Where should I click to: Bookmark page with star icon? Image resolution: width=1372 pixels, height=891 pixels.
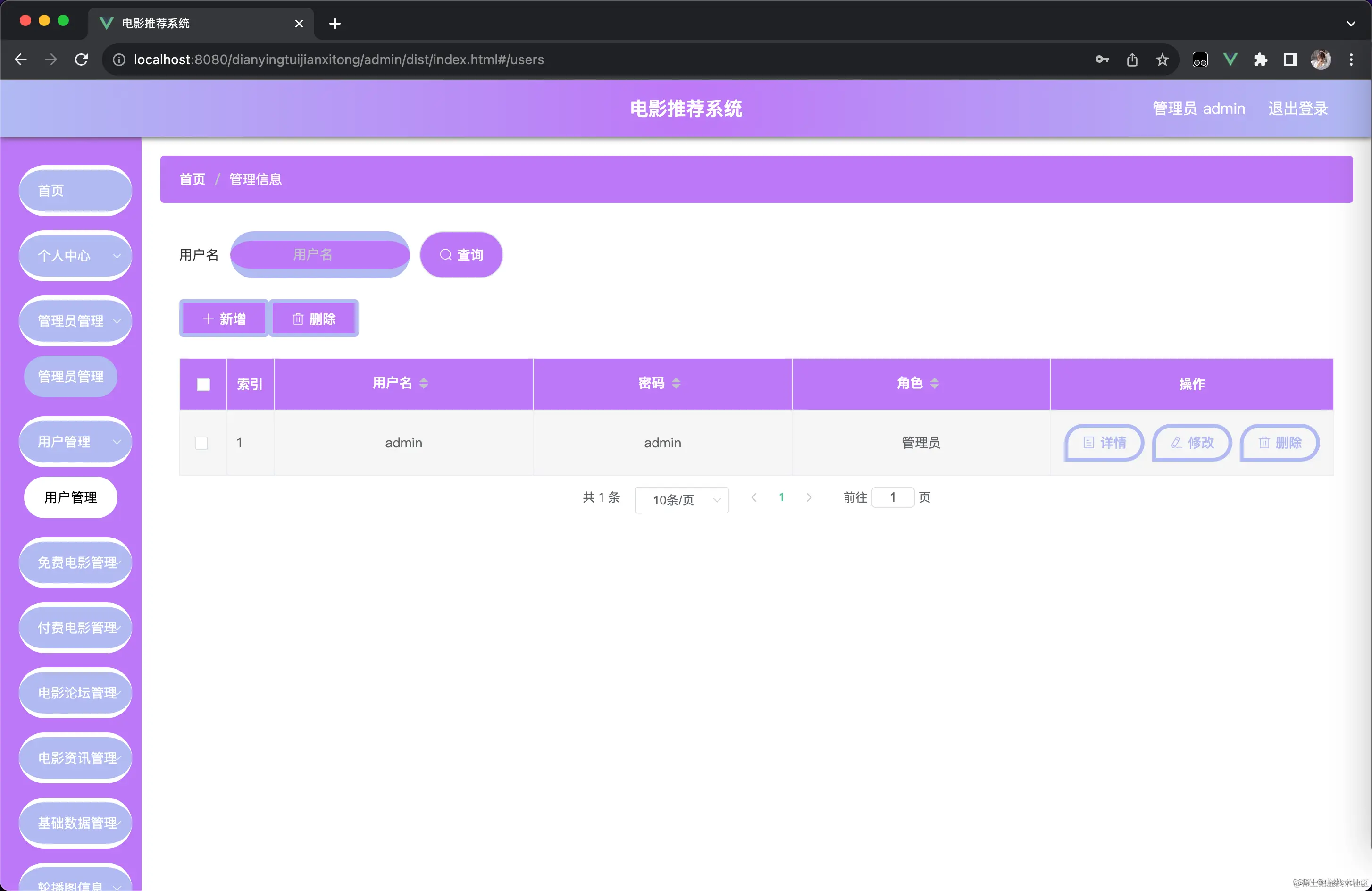pos(1162,59)
